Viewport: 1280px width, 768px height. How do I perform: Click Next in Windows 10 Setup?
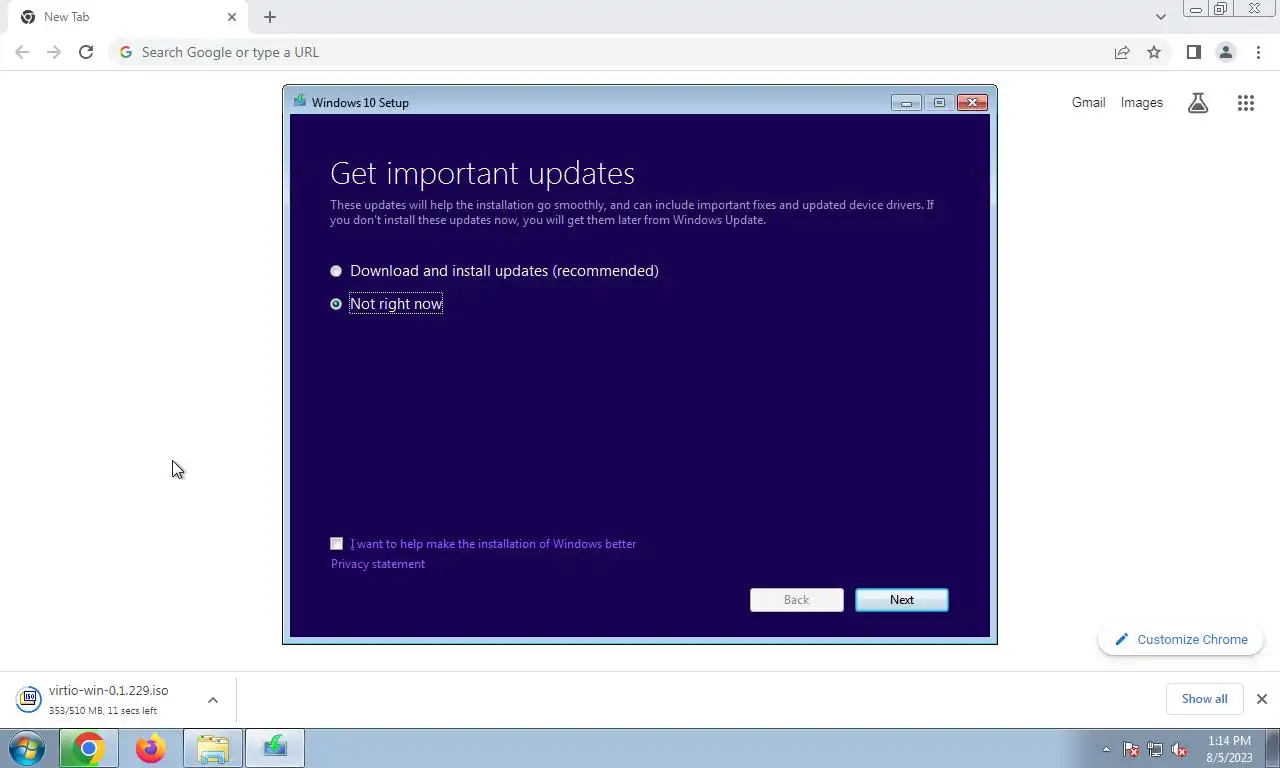coord(902,600)
